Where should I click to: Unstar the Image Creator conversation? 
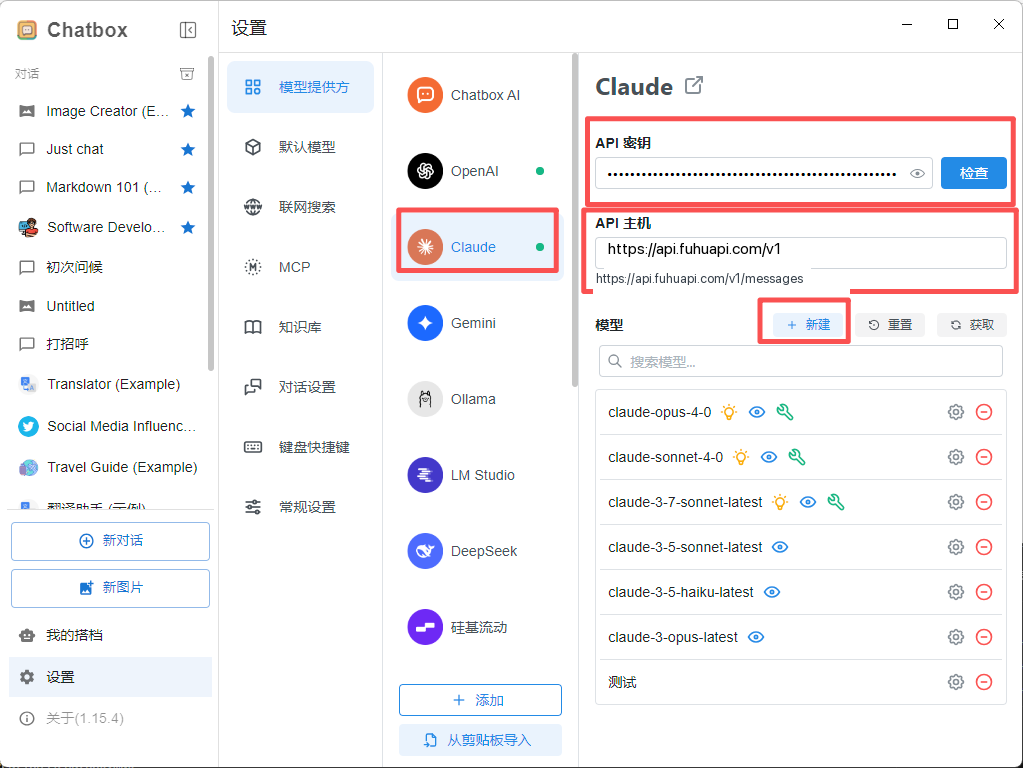tap(188, 111)
